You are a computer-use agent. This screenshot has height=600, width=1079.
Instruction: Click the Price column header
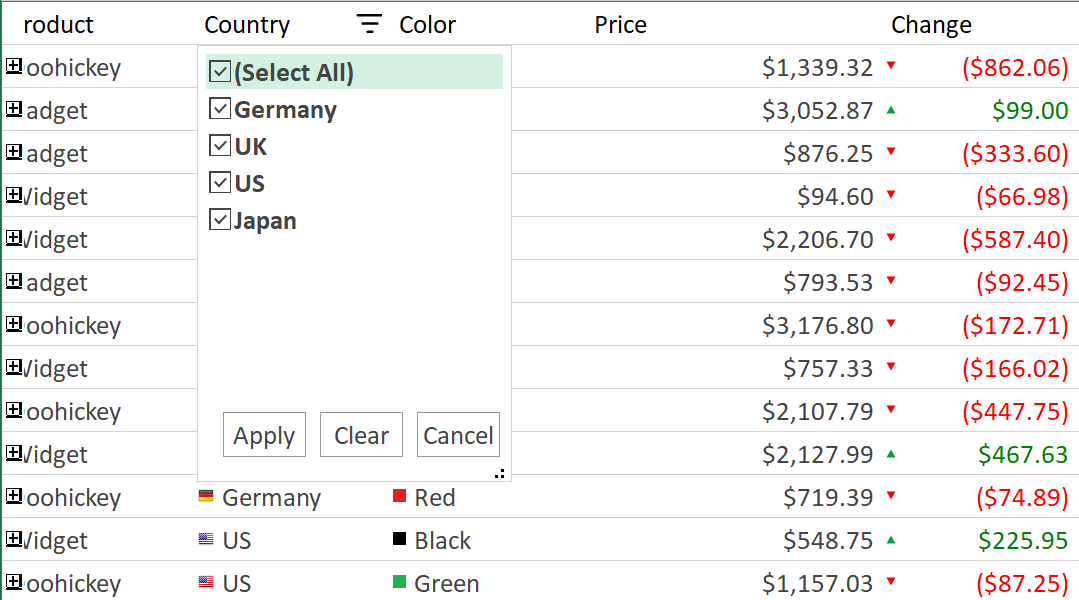[620, 25]
